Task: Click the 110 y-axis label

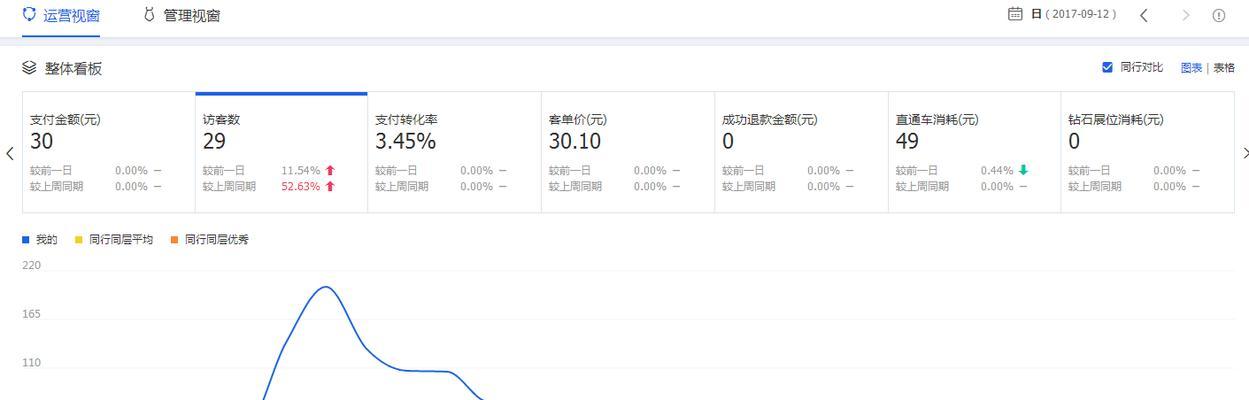Action: click(x=32, y=363)
